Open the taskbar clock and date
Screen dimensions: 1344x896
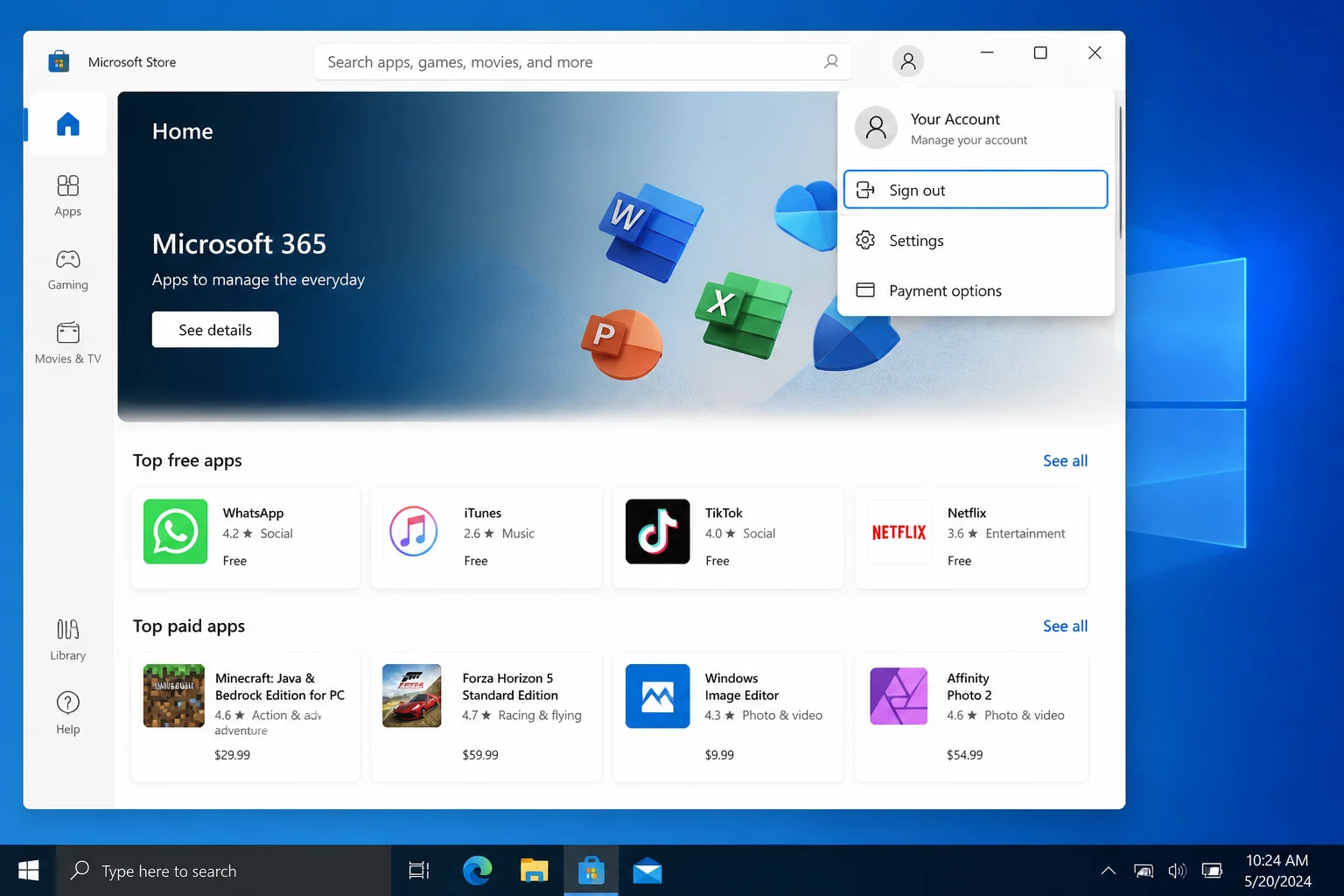click(1277, 871)
